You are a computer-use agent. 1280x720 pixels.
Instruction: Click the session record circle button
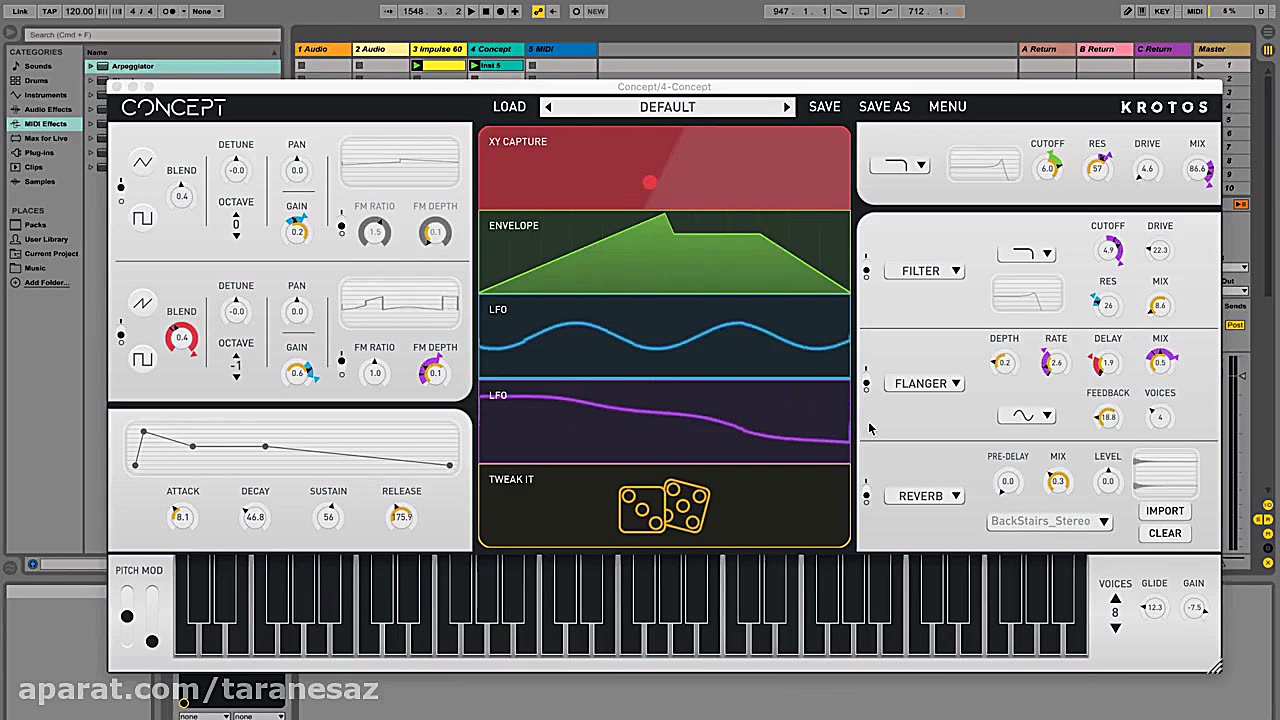[575, 11]
